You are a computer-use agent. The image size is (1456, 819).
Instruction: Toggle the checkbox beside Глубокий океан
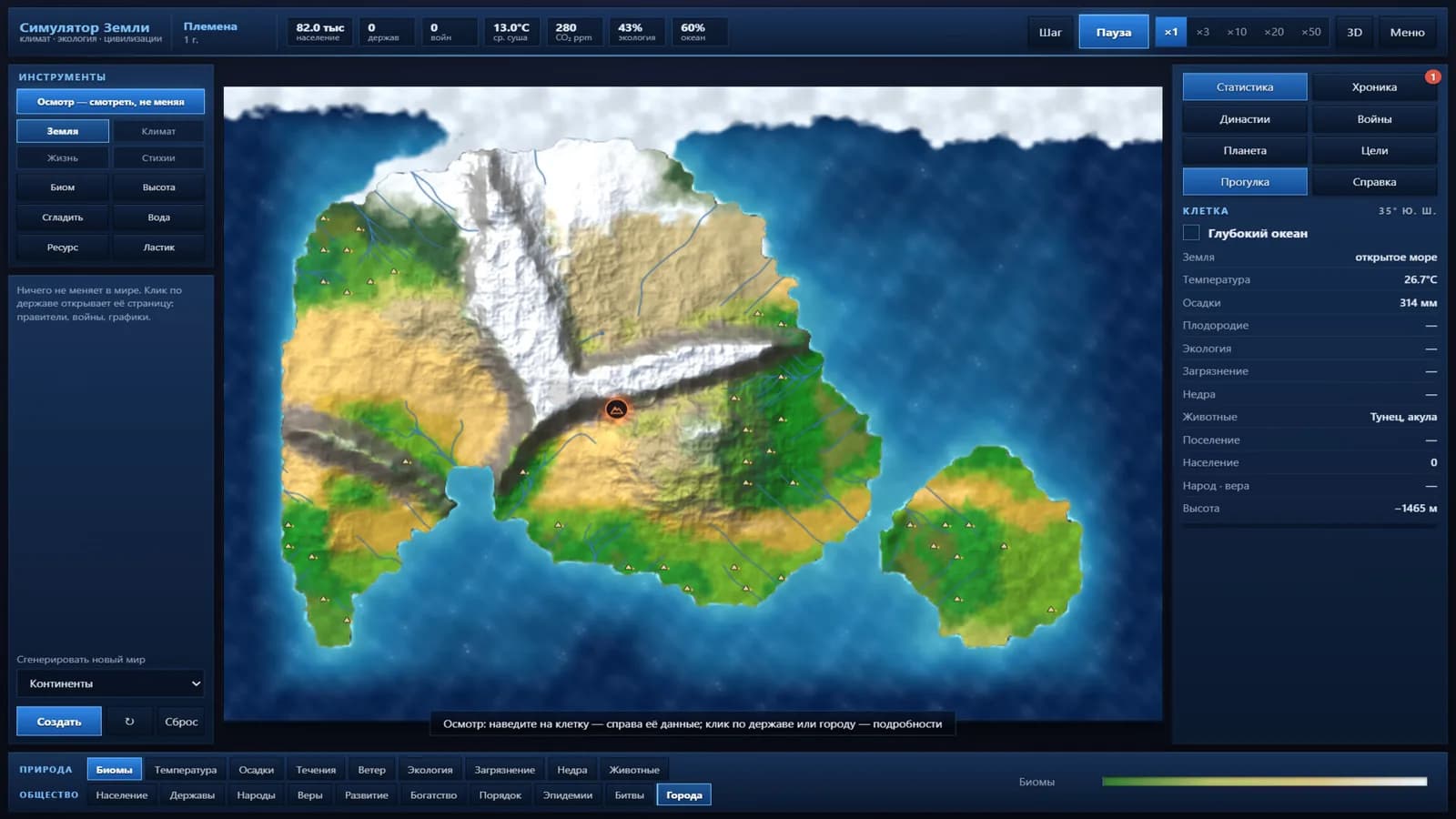click(1191, 233)
